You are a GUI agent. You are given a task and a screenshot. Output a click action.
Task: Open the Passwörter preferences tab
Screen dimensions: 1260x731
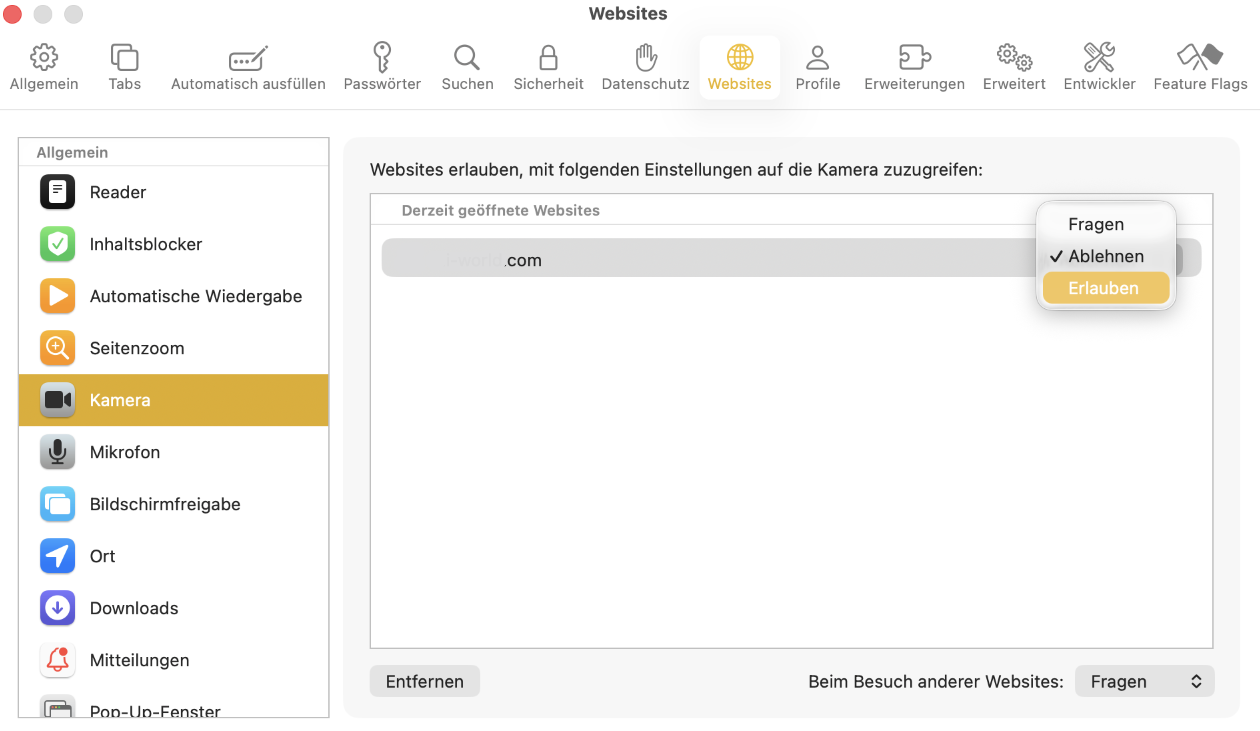tap(382, 68)
